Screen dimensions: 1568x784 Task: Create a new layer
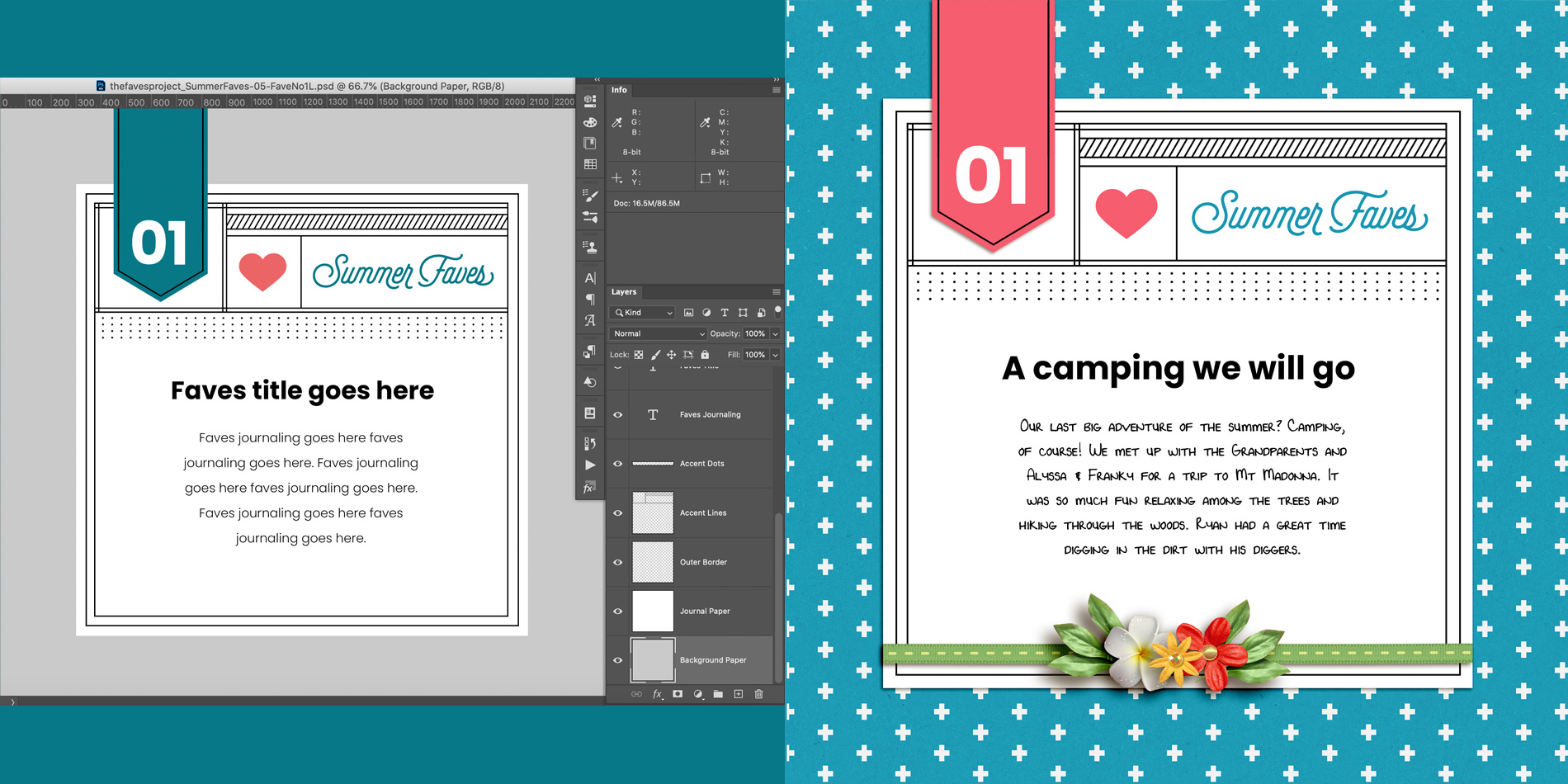tap(739, 694)
